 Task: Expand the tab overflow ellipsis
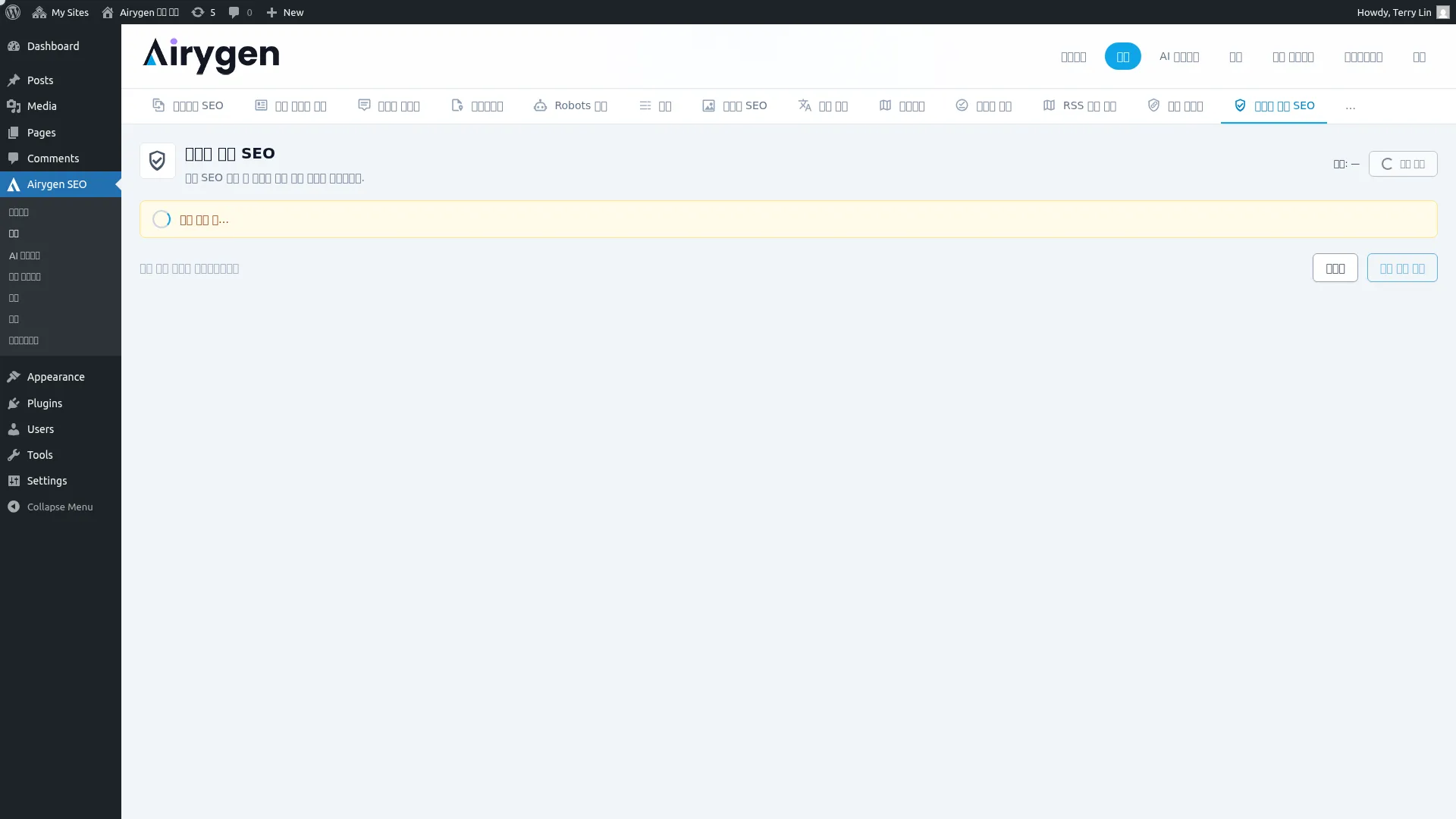point(1350,106)
